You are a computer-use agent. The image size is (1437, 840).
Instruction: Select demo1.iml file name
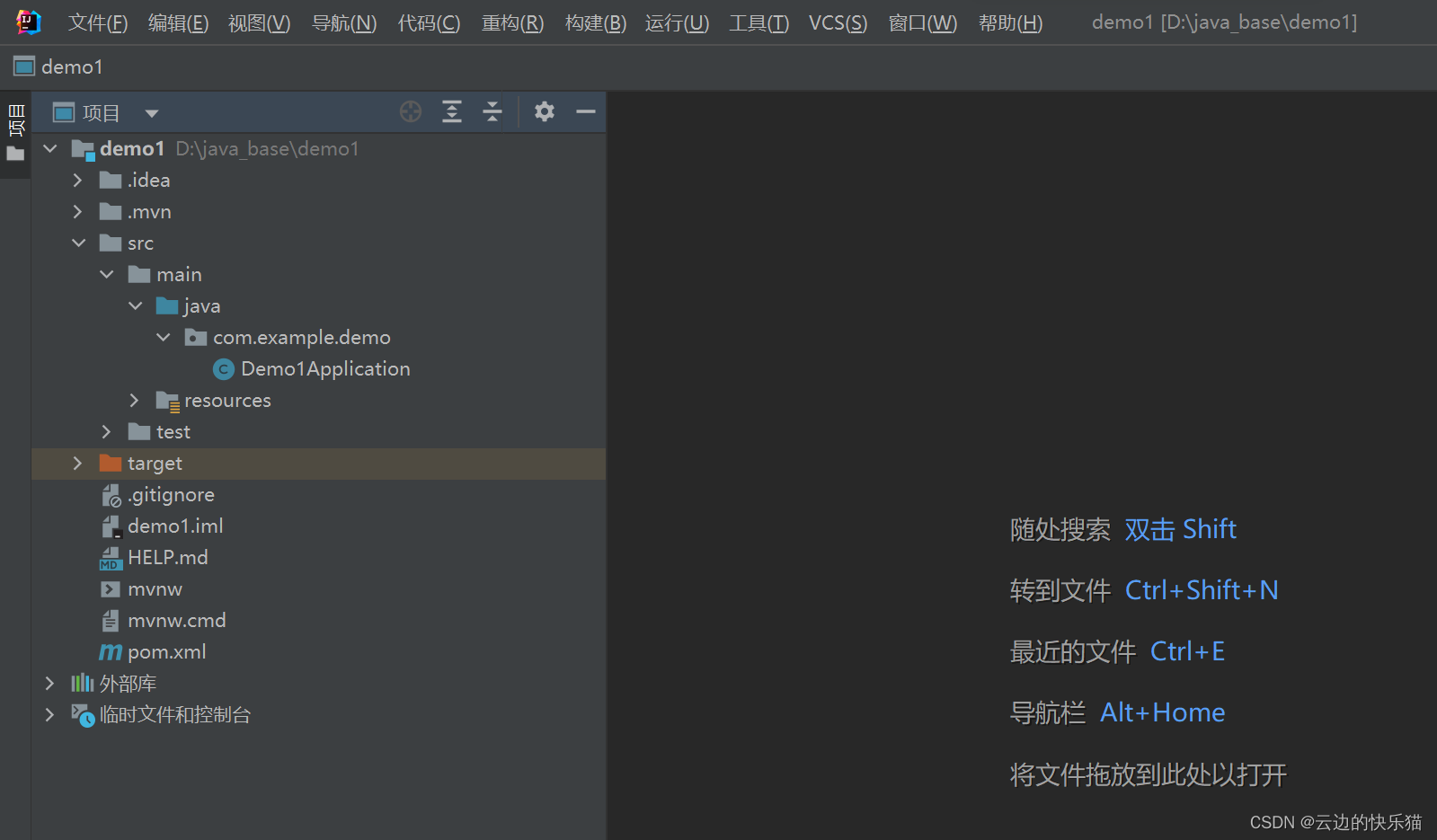[175, 526]
